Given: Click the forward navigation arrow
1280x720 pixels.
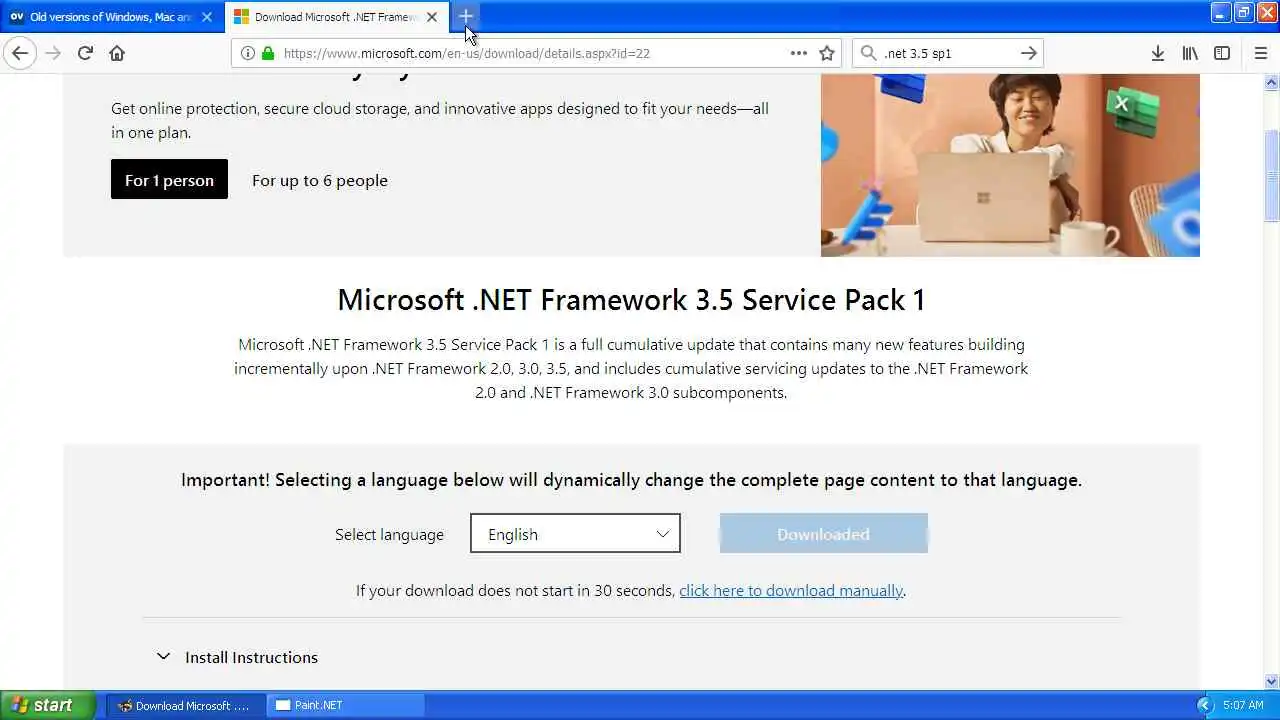Looking at the screenshot, I should (53, 53).
